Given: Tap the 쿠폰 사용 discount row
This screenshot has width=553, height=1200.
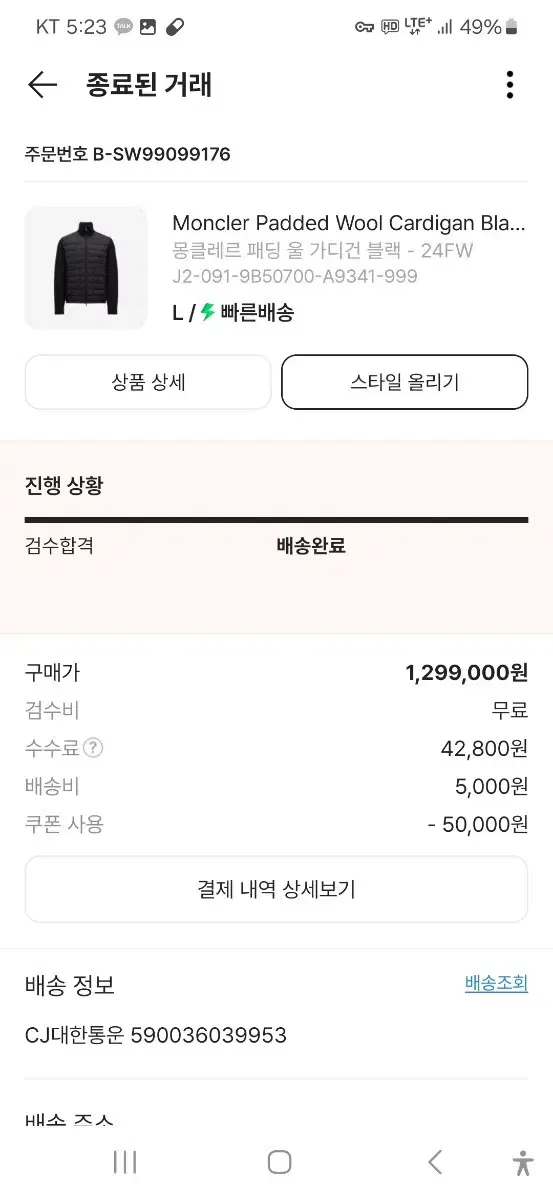Looking at the screenshot, I should coord(276,825).
